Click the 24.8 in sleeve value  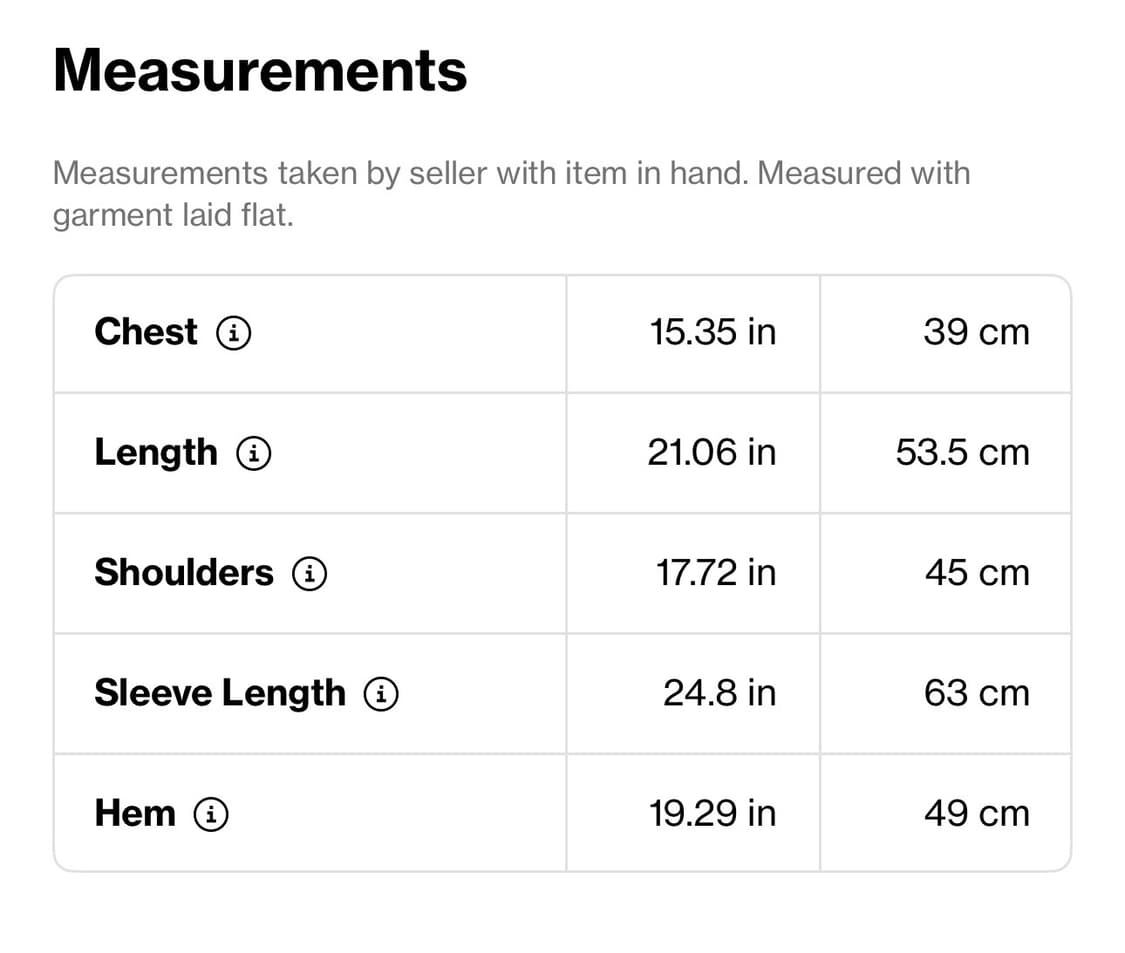[x=719, y=693]
